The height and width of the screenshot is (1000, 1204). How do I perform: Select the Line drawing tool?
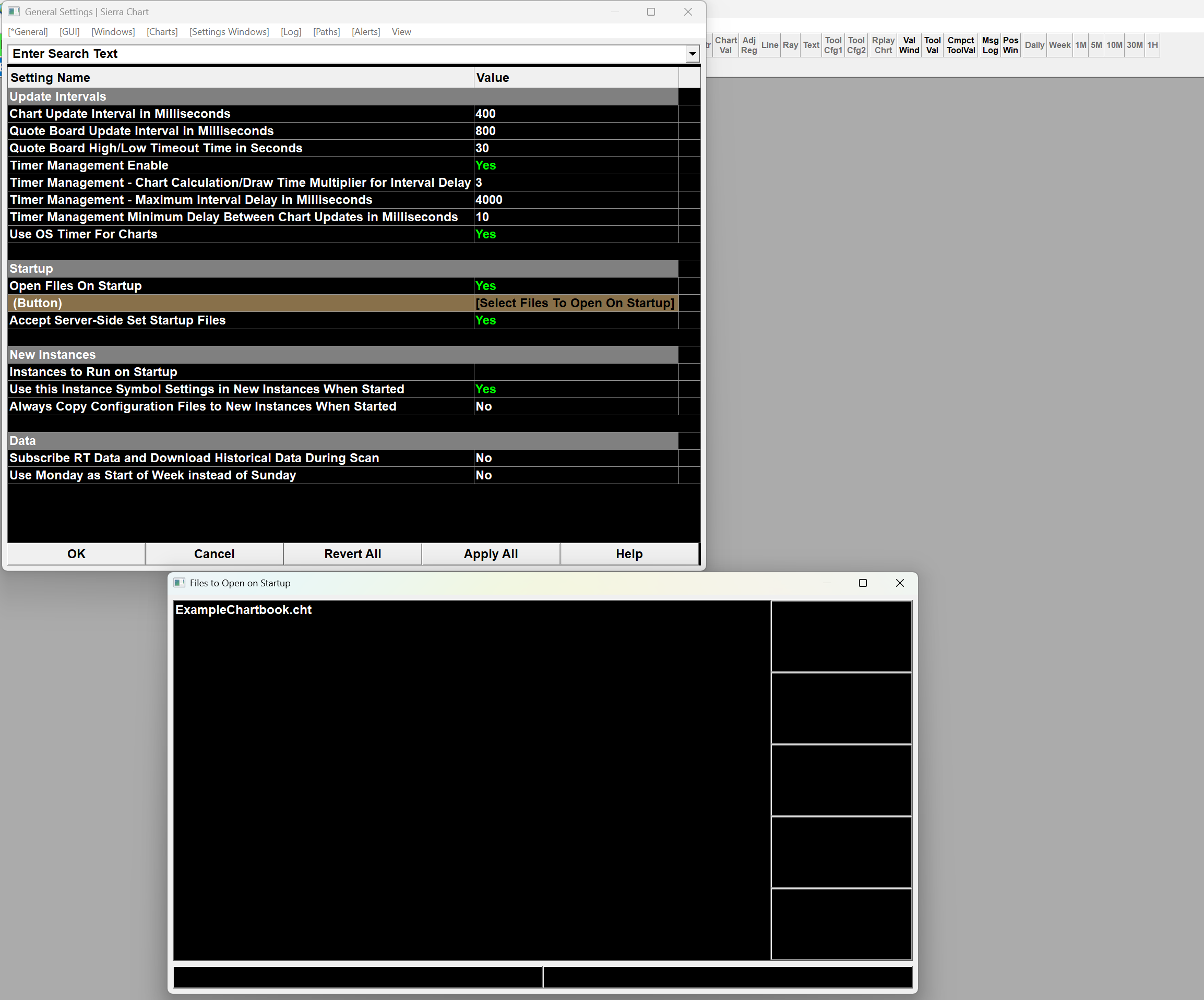pos(769,45)
